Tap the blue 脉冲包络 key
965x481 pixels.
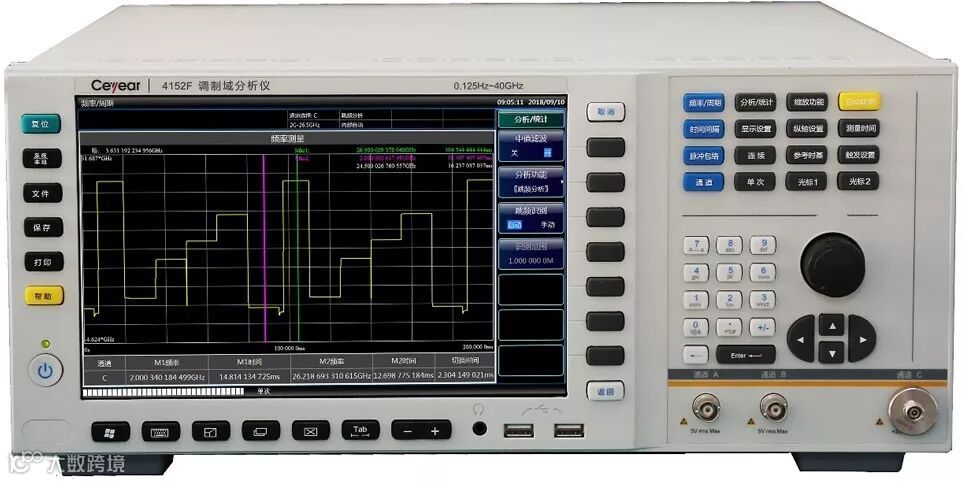[x=703, y=156]
